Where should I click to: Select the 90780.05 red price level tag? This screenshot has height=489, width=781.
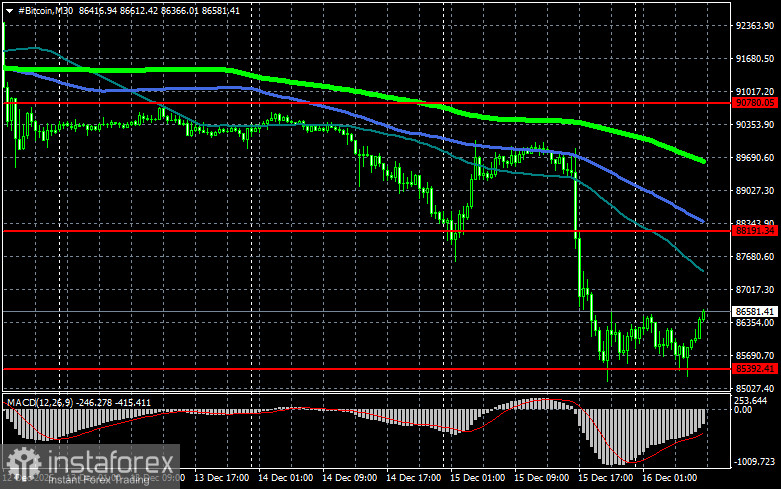[x=754, y=102]
